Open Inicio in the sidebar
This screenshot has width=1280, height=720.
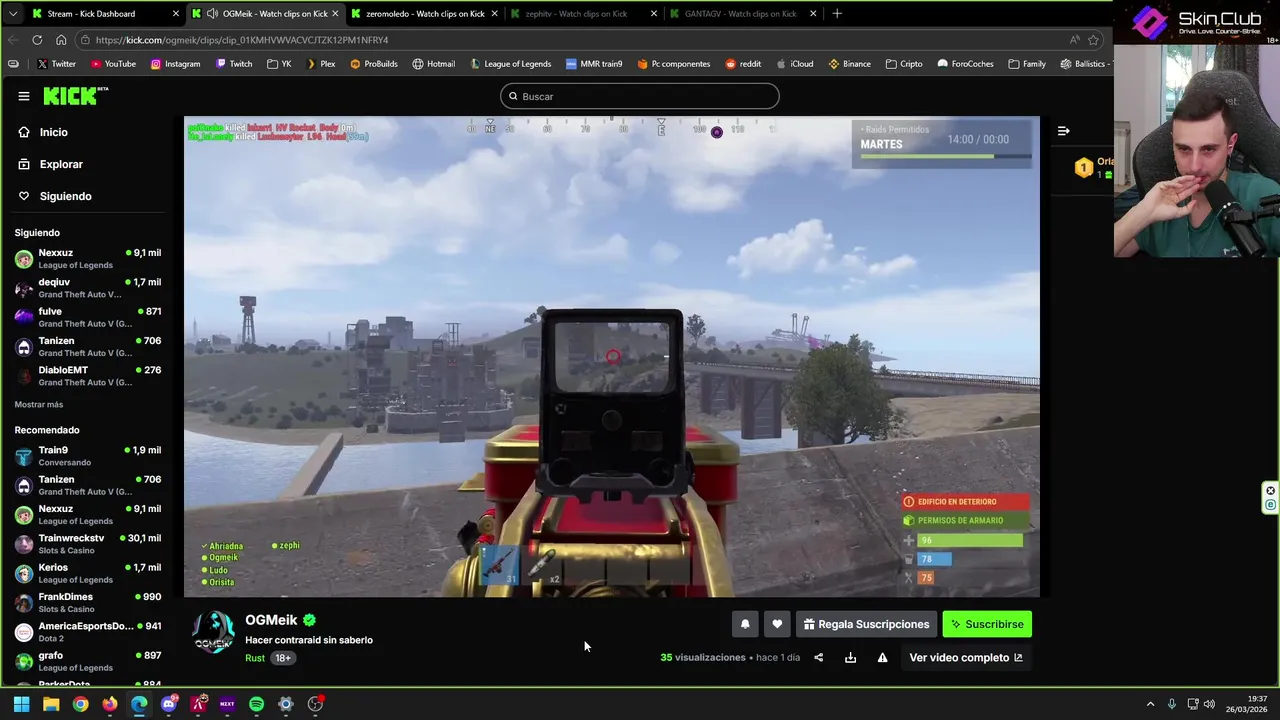point(53,132)
